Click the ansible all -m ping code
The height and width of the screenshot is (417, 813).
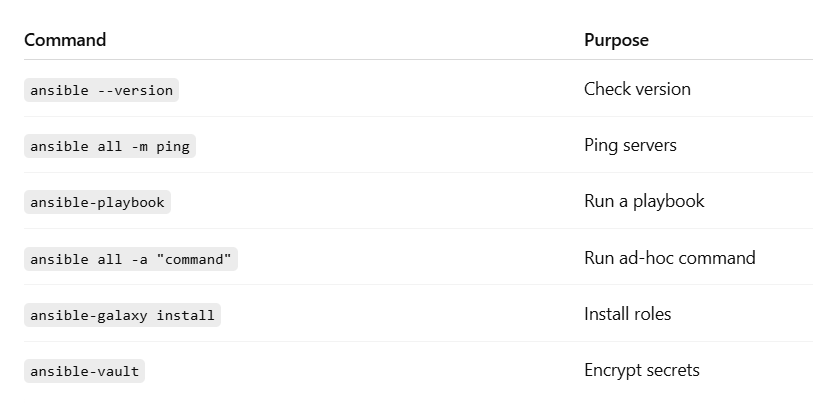(x=110, y=146)
